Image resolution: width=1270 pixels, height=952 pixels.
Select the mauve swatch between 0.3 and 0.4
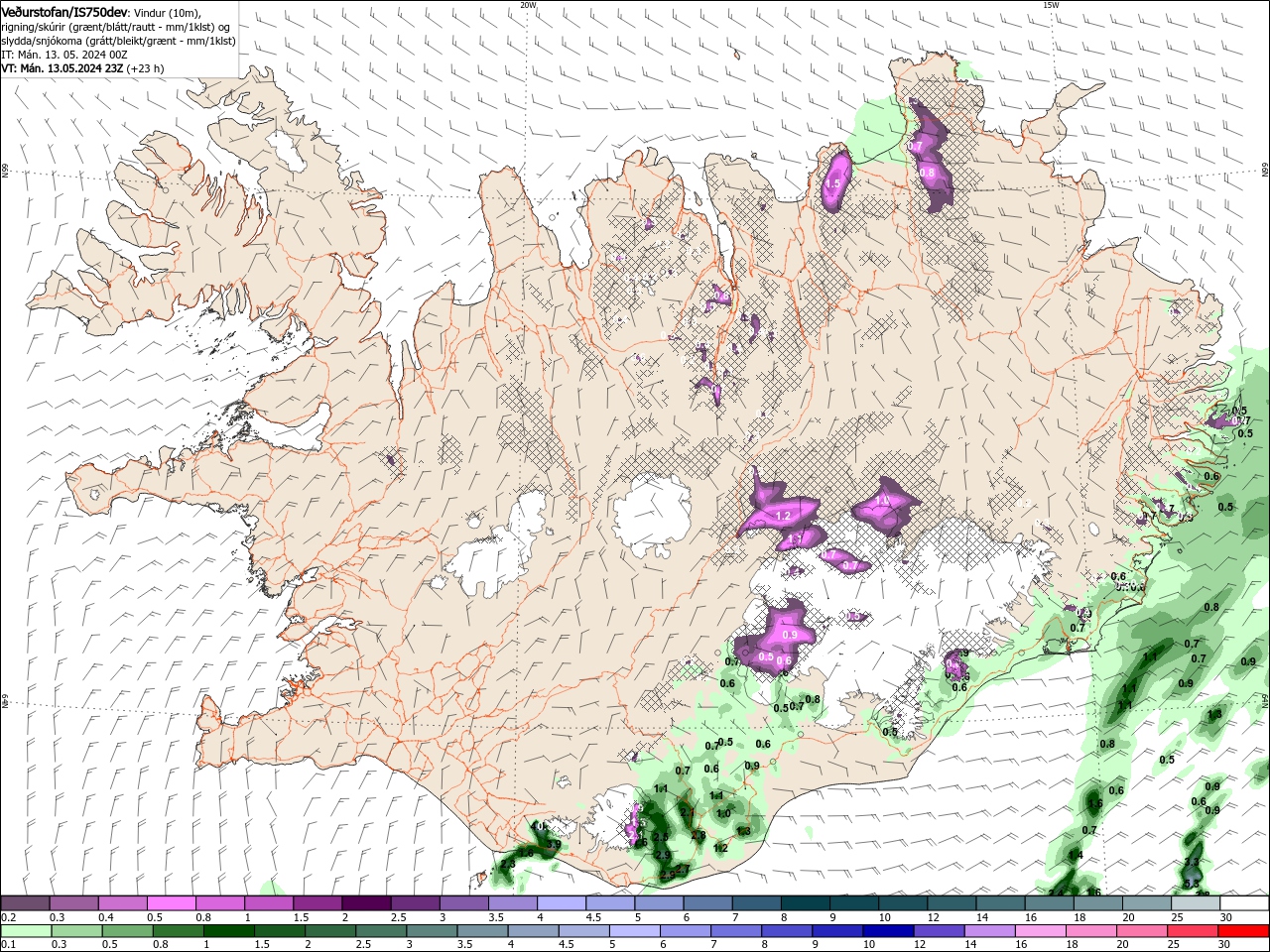coord(74,902)
